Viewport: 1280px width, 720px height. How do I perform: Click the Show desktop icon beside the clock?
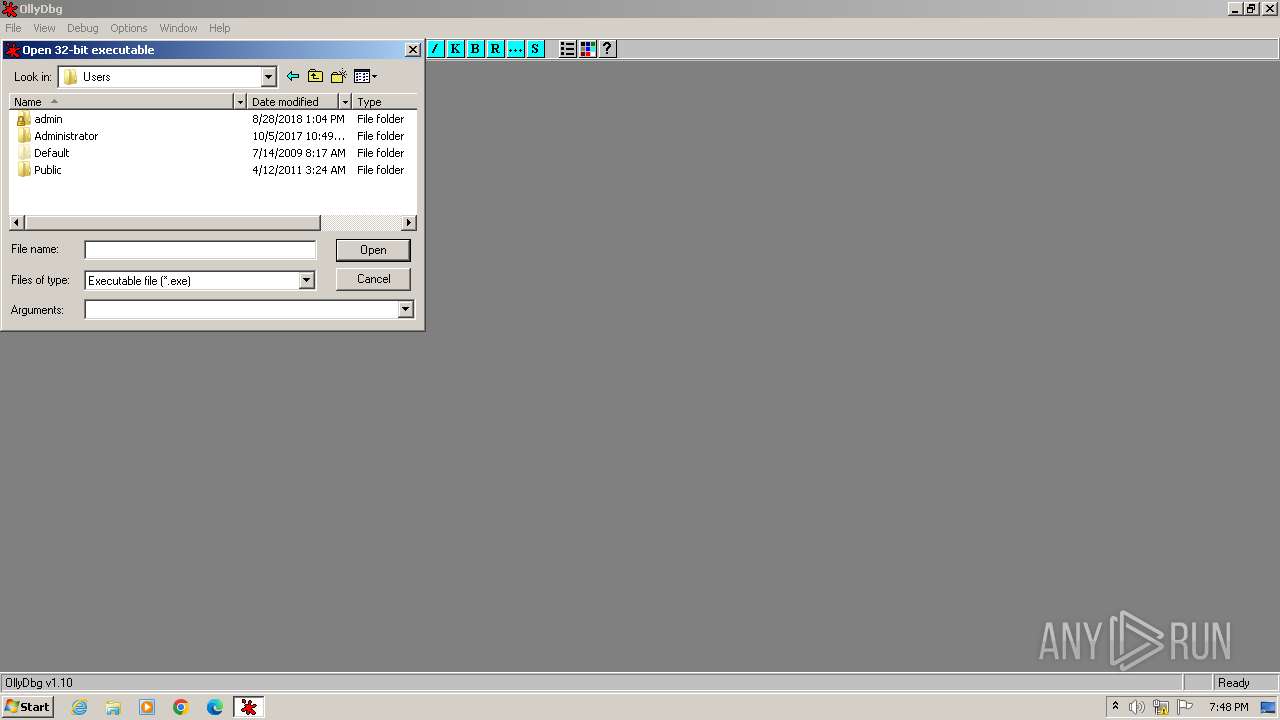1268,707
